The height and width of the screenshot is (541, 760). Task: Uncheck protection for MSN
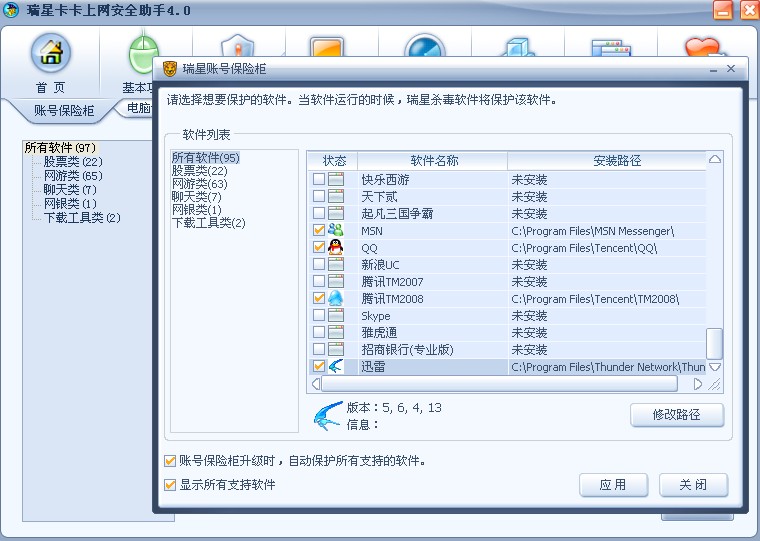pos(318,230)
